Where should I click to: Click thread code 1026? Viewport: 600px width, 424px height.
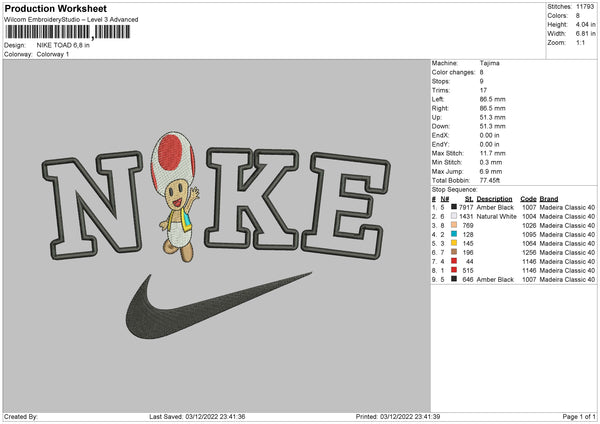(x=529, y=225)
